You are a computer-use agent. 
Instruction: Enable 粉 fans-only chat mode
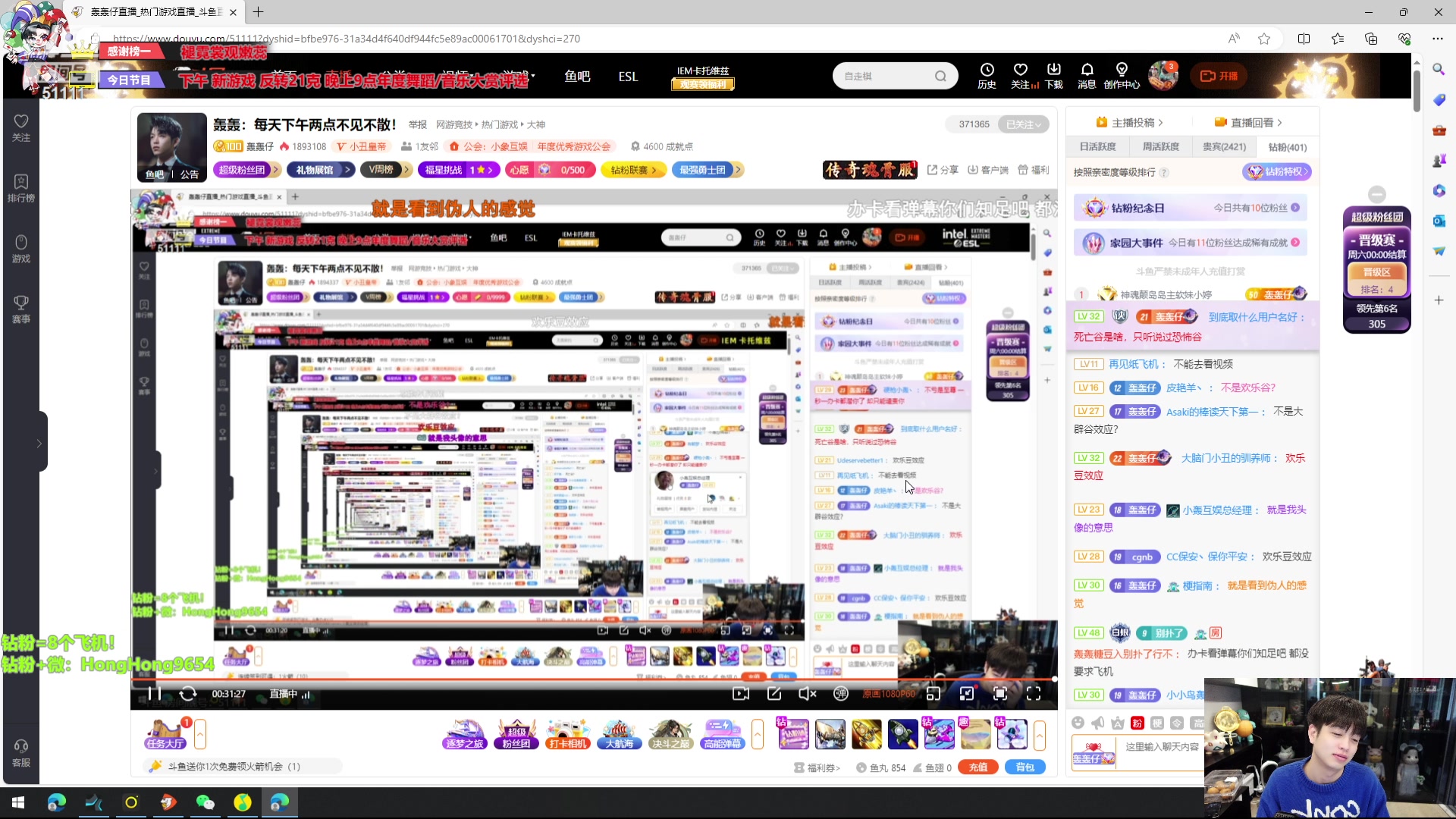1137,723
